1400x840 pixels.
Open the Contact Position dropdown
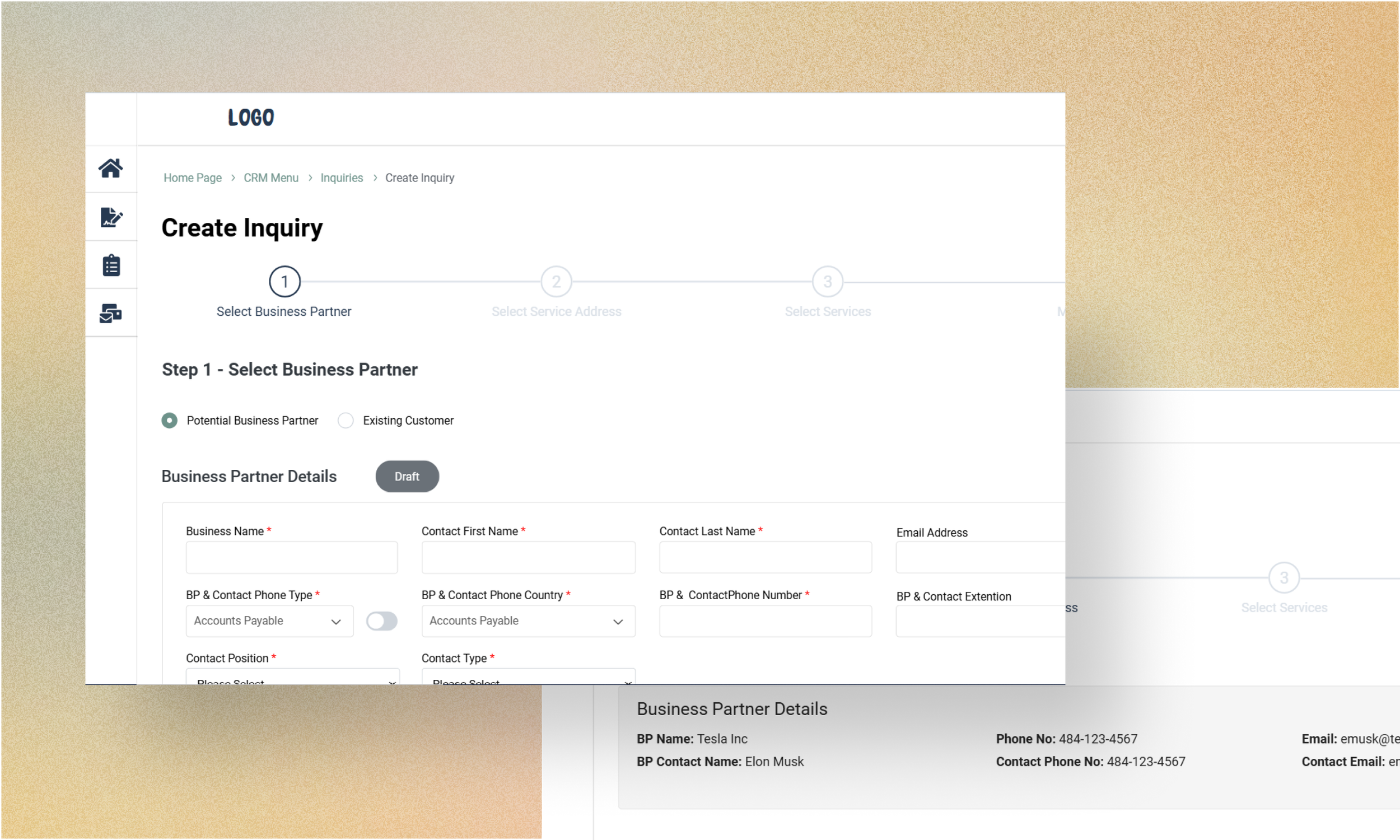(292, 678)
